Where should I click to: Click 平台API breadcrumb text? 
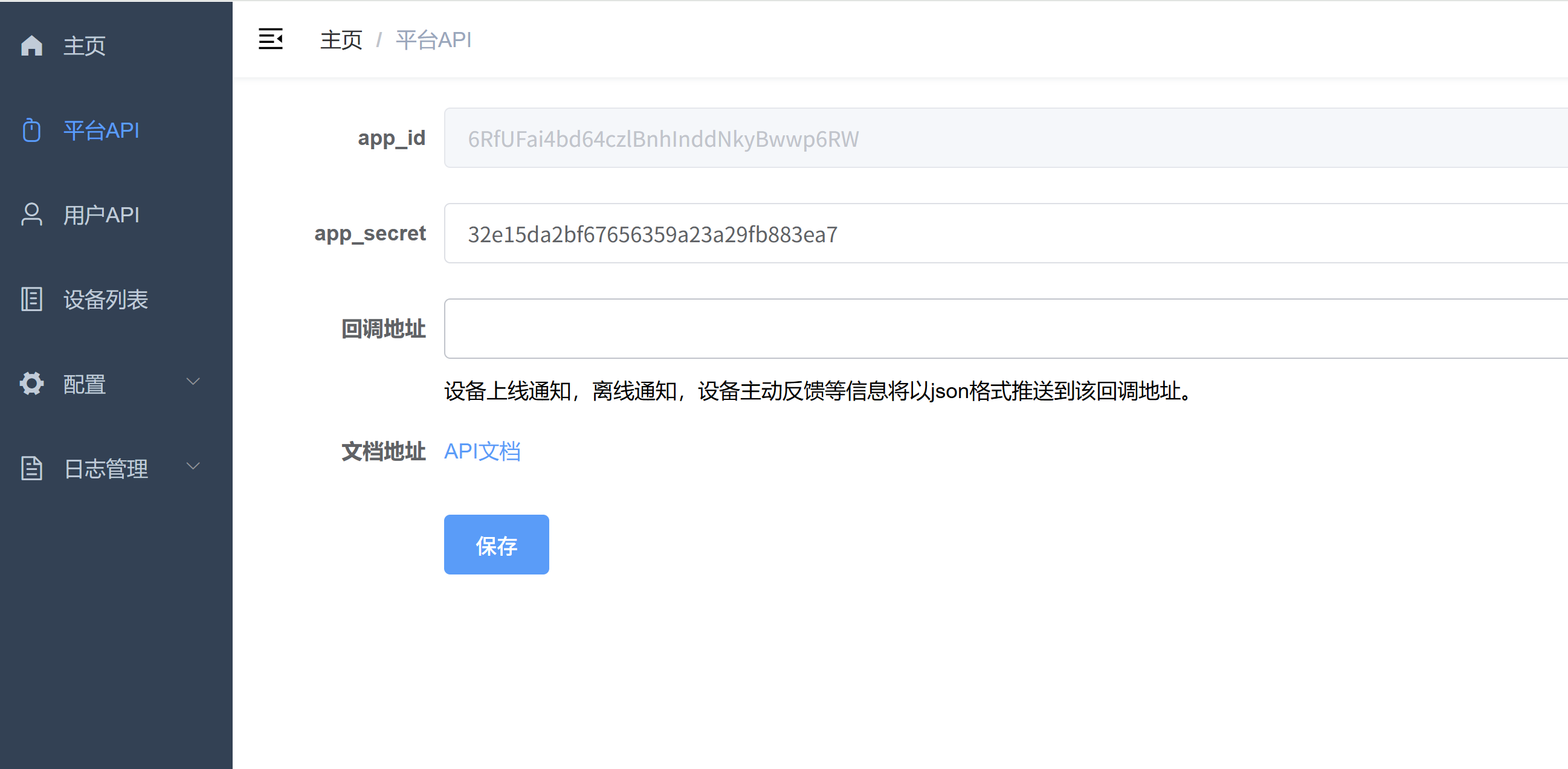[x=433, y=40]
